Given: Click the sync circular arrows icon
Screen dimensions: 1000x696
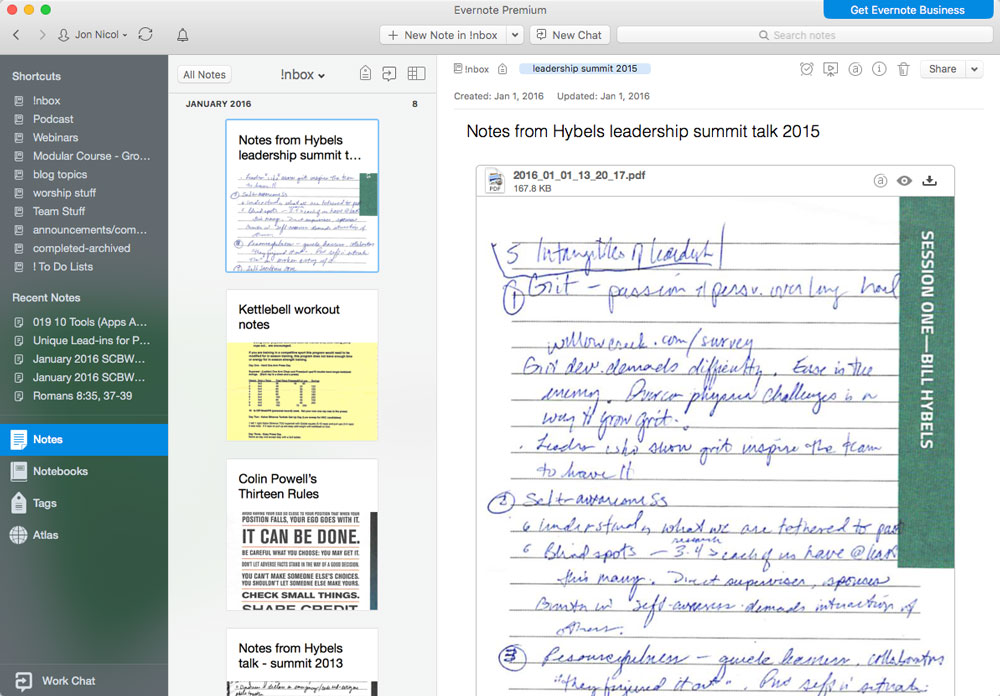Looking at the screenshot, I should point(145,34).
